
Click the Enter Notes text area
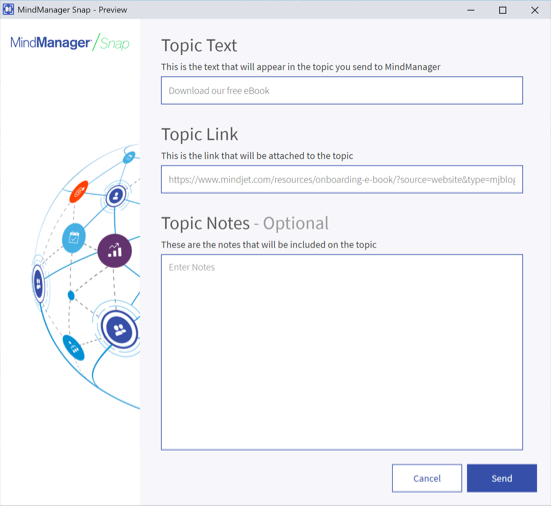(x=342, y=352)
